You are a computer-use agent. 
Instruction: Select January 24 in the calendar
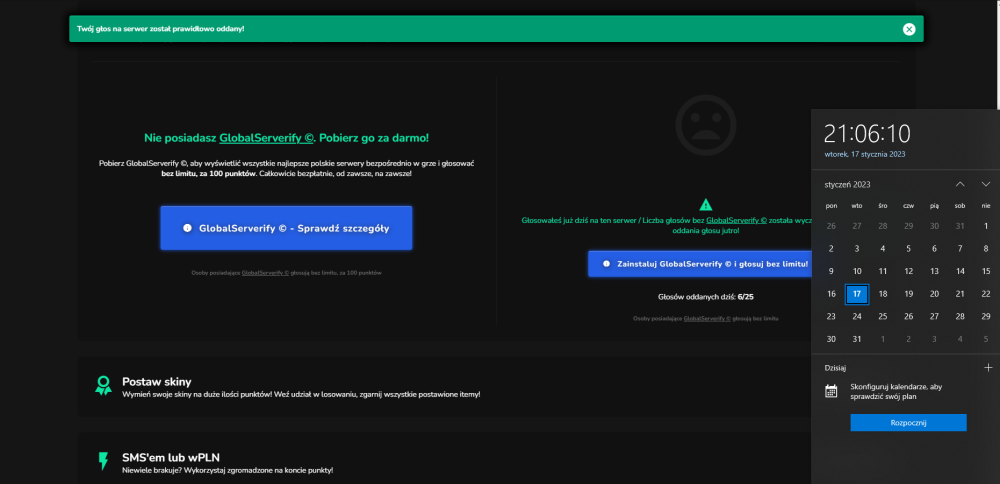pyautogui.click(x=857, y=316)
